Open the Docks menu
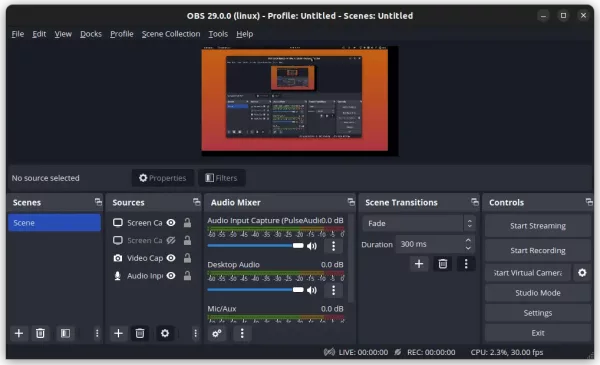Image resolution: width=600 pixels, height=365 pixels. pos(91,34)
